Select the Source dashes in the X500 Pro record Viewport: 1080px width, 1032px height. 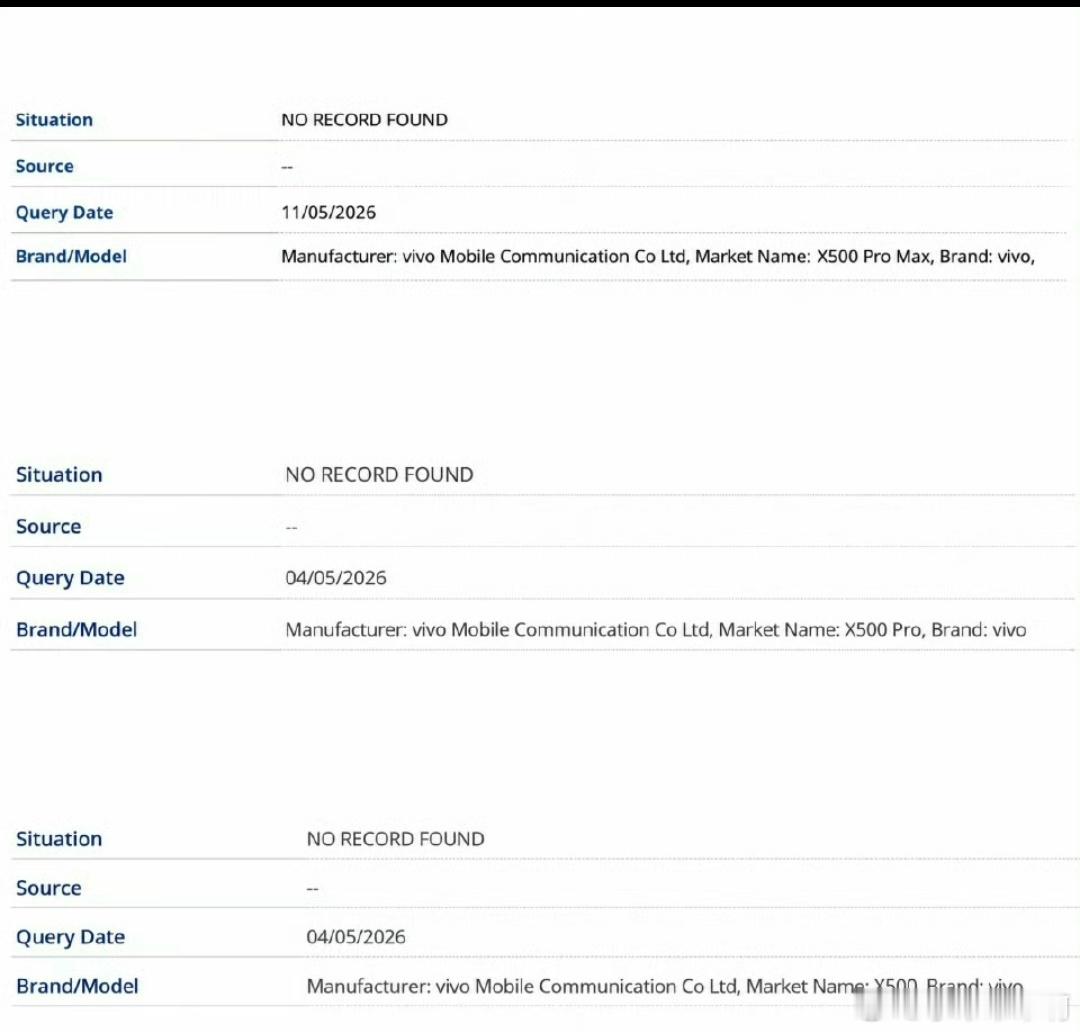point(291,528)
